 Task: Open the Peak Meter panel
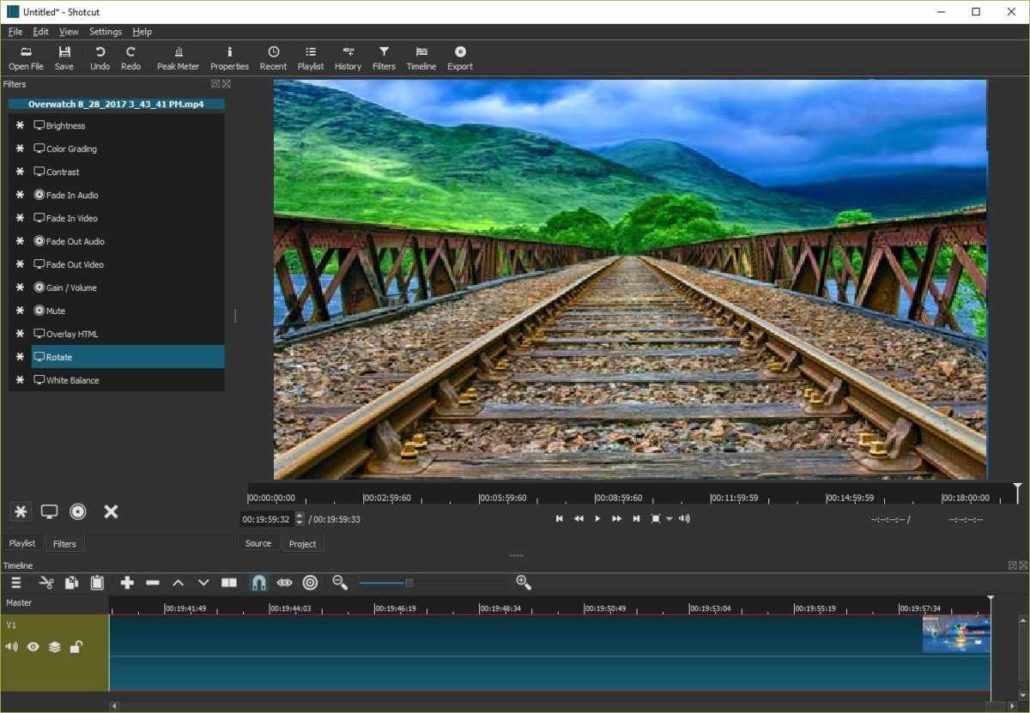(x=178, y=58)
